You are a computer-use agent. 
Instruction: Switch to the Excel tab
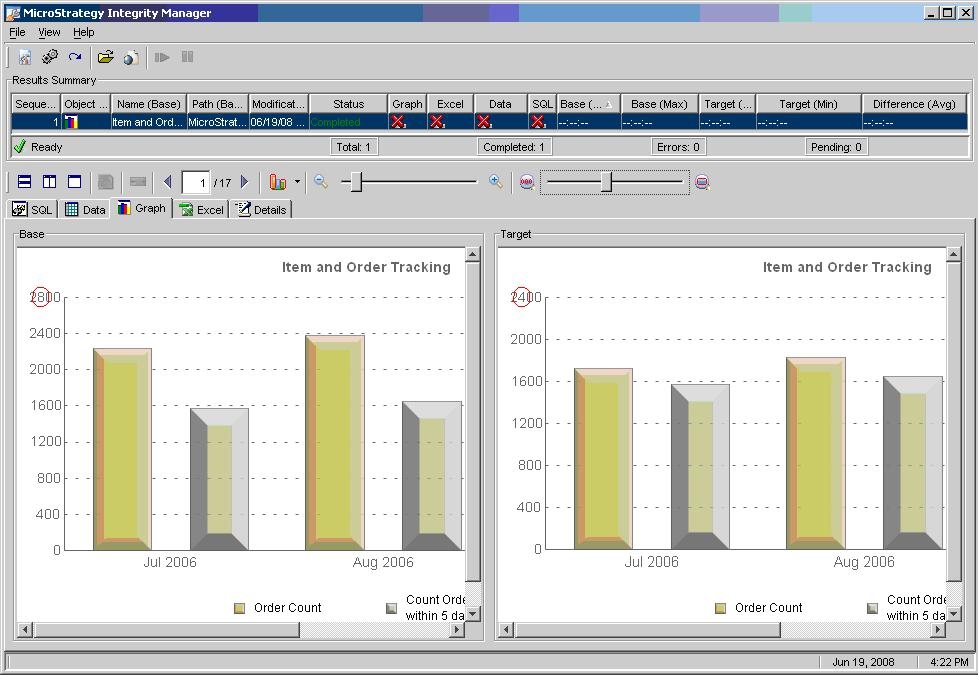click(x=201, y=210)
